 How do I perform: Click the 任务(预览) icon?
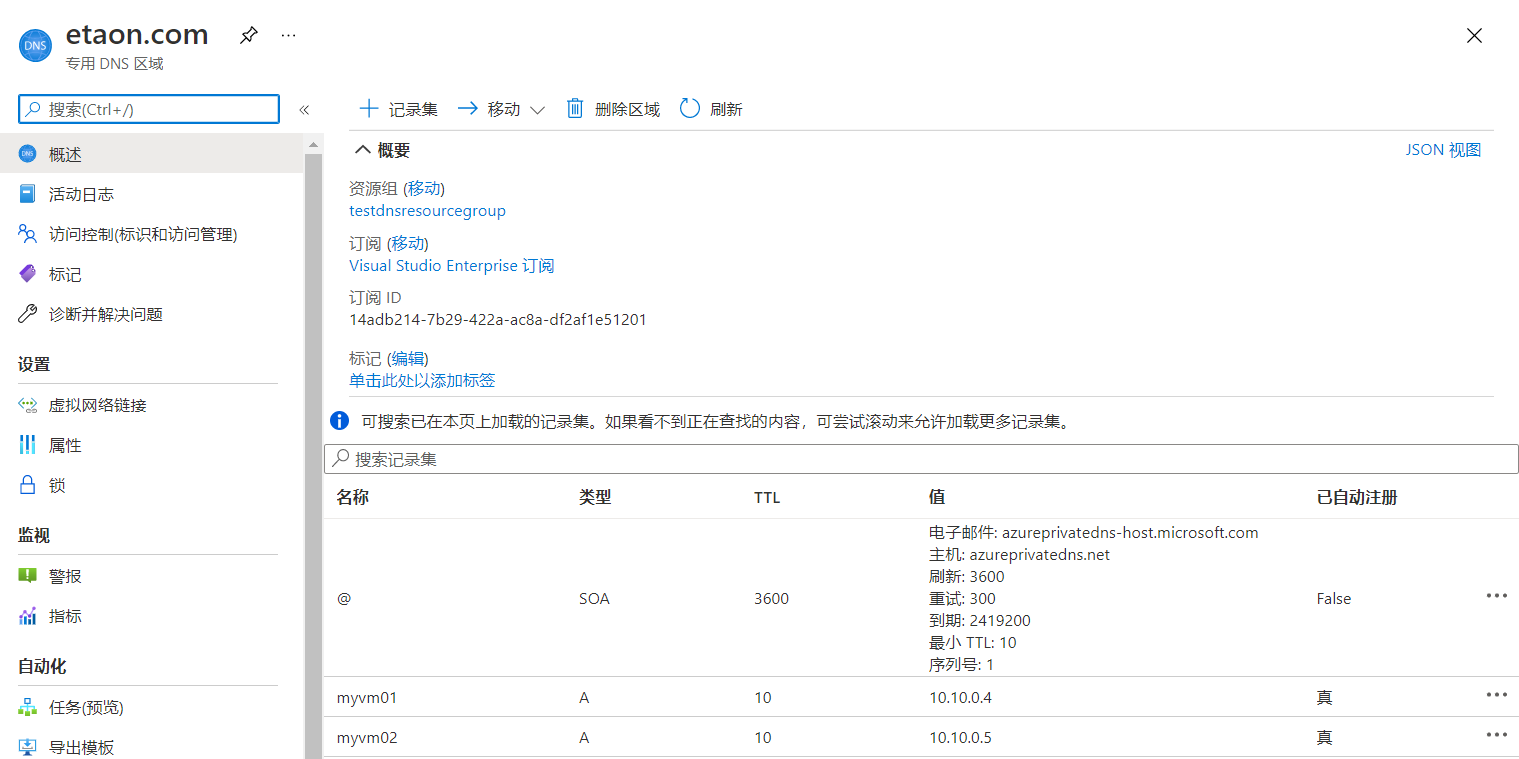tap(28, 707)
